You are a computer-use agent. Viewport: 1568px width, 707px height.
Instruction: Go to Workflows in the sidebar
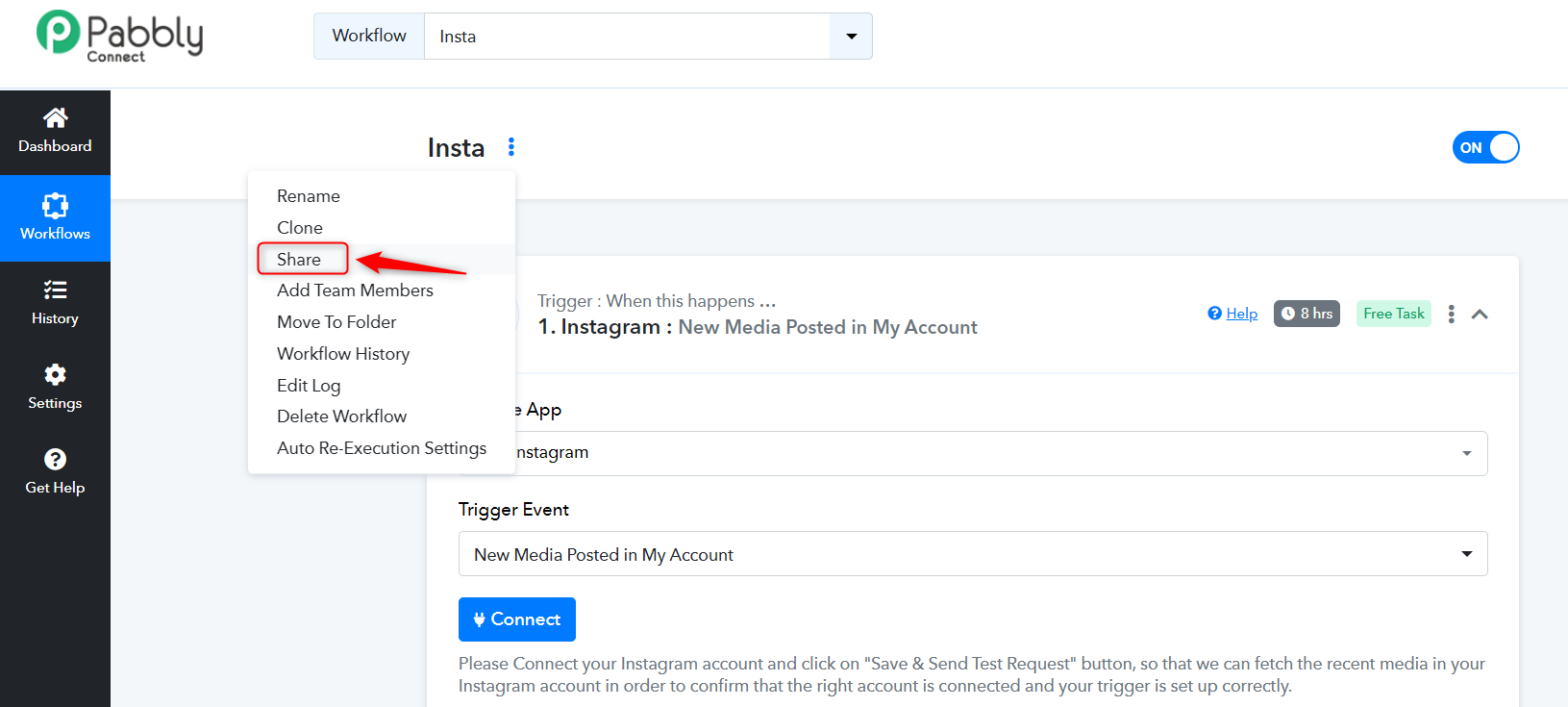[55, 218]
